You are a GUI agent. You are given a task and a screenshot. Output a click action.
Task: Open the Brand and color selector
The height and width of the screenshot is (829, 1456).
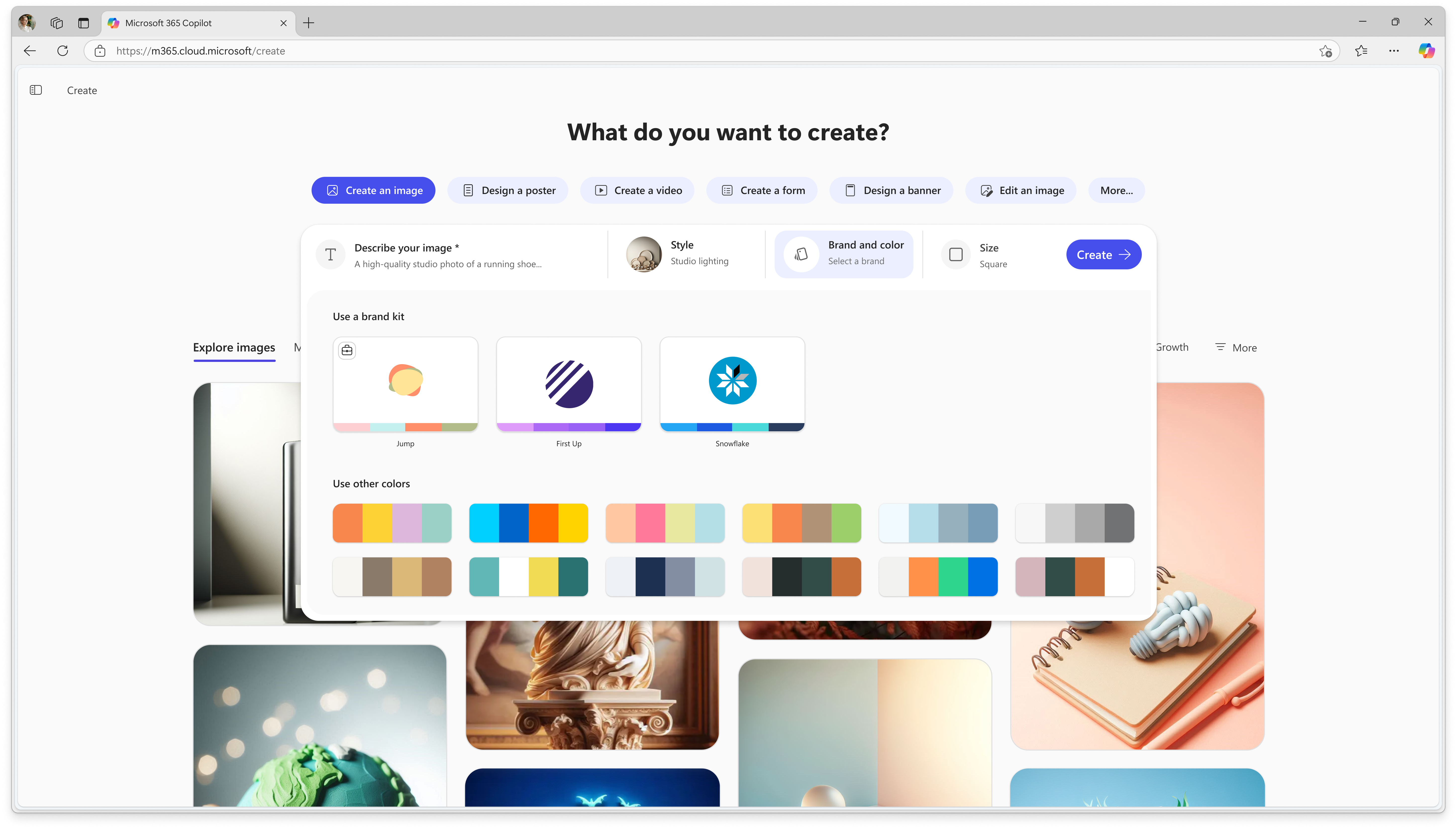pyautogui.click(x=843, y=254)
